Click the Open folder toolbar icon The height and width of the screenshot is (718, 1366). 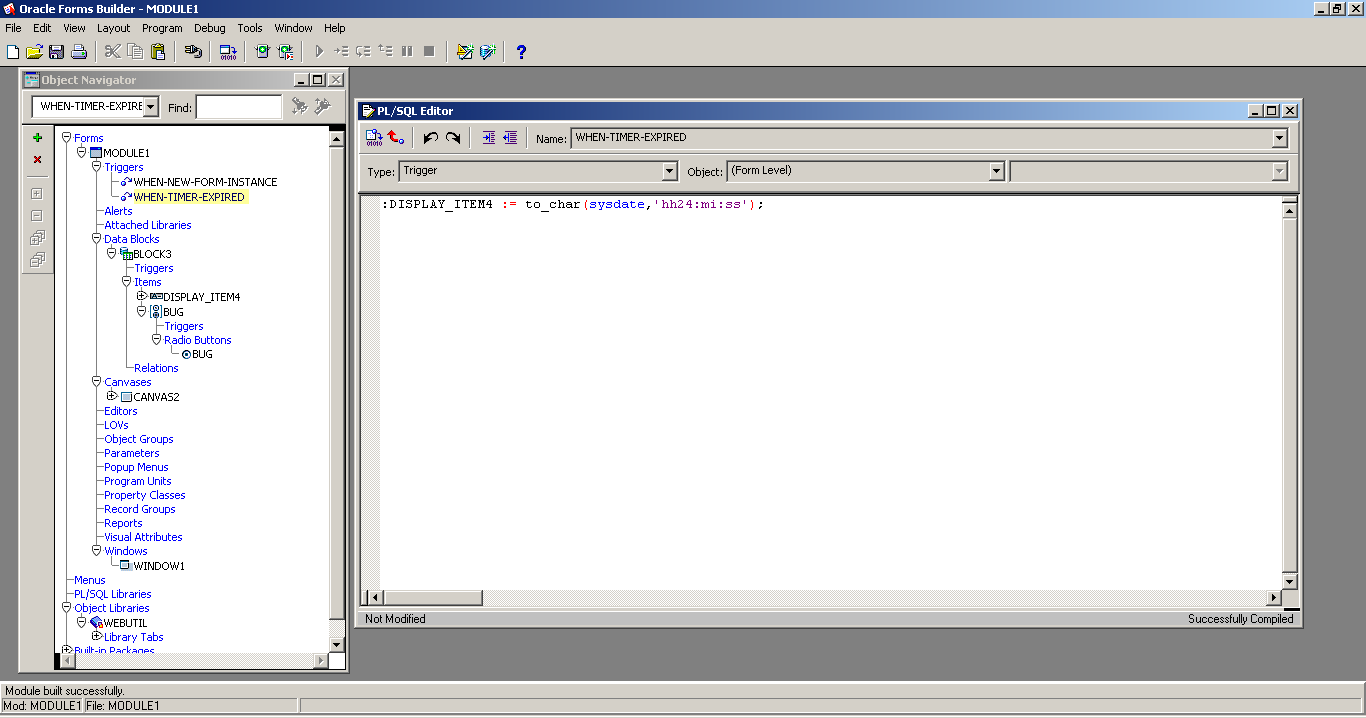coord(34,52)
